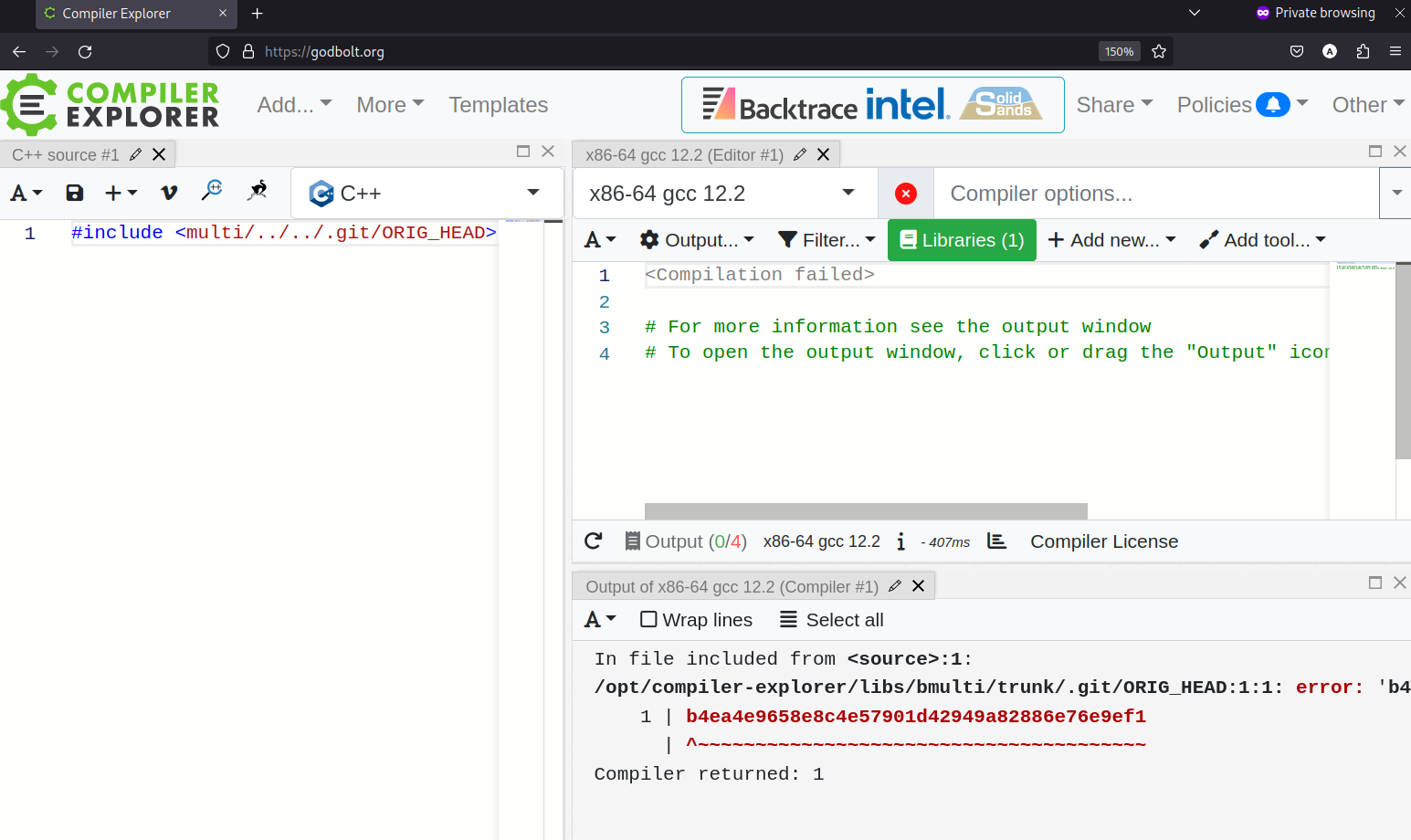Open font size options in the output pane
The image size is (1411, 840).
pyautogui.click(x=599, y=619)
